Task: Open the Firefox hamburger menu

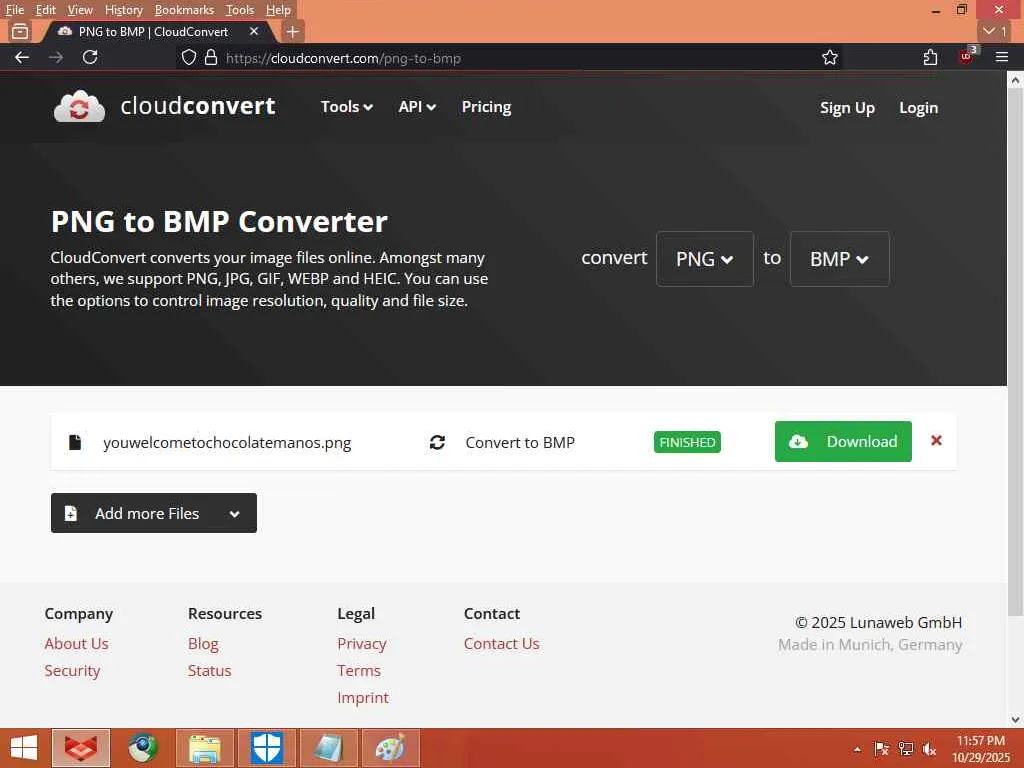Action: click(1002, 57)
